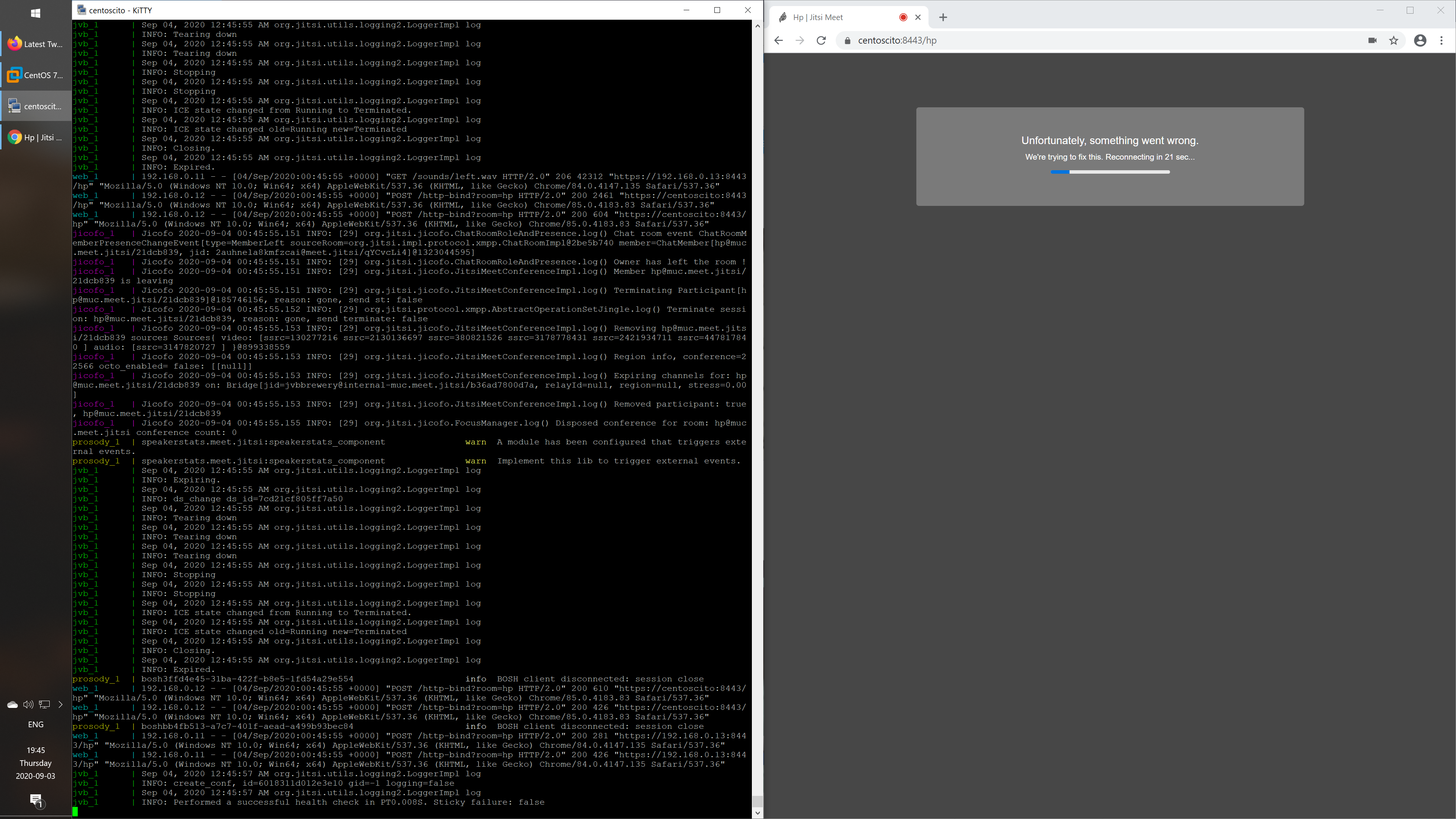View site security via the padlock icon
The width and height of the screenshot is (1456, 819).
(x=846, y=40)
